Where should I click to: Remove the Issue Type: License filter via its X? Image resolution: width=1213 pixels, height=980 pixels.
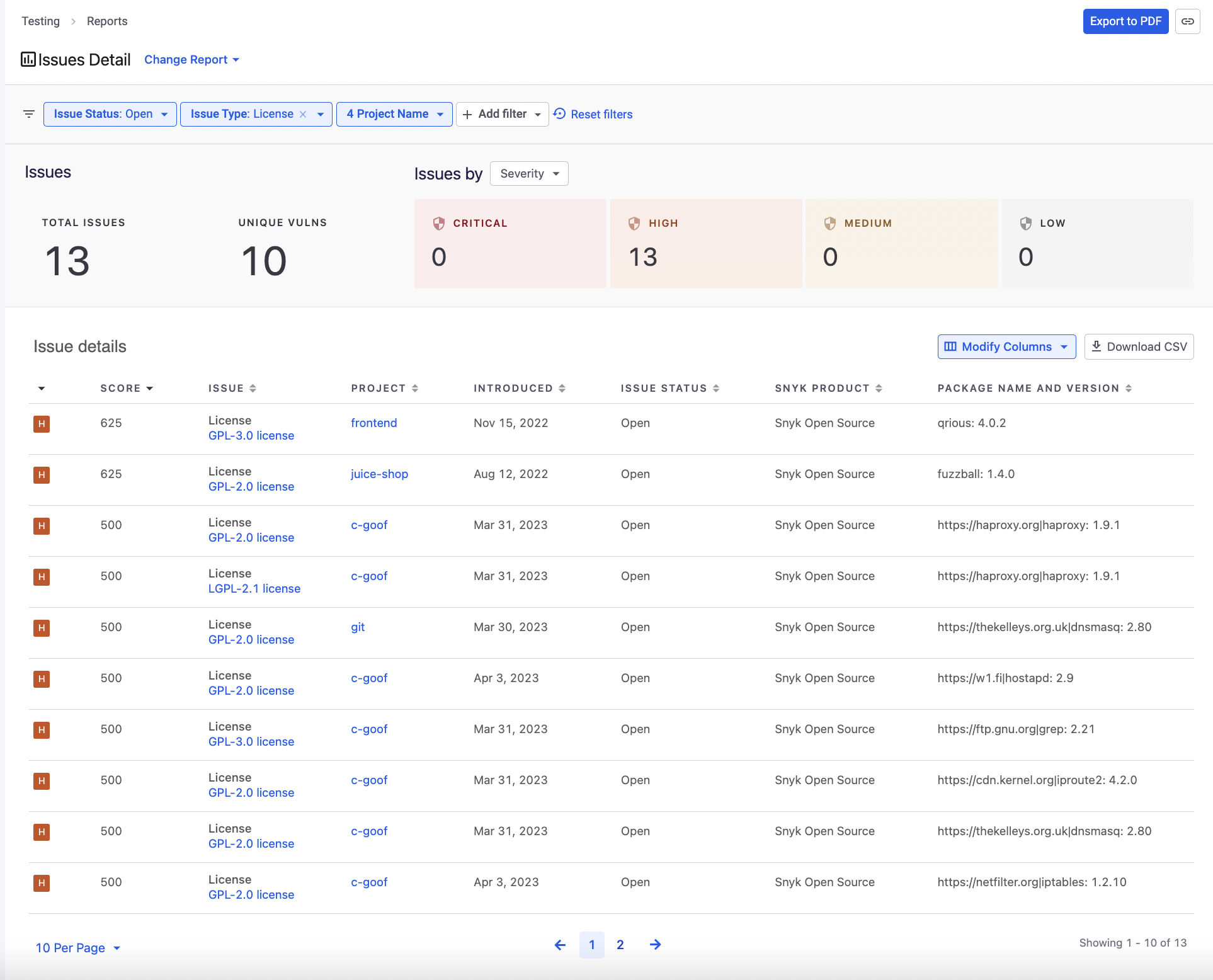[304, 114]
